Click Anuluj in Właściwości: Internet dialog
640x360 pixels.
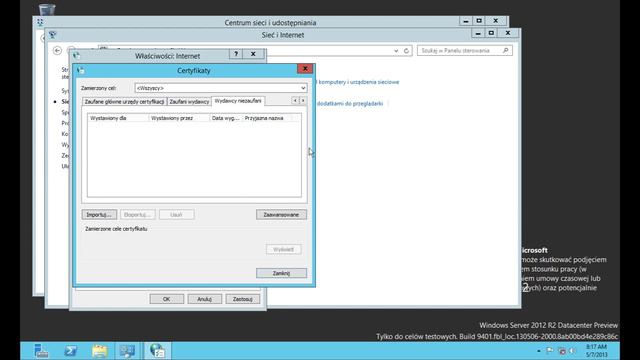pyautogui.click(x=204, y=299)
